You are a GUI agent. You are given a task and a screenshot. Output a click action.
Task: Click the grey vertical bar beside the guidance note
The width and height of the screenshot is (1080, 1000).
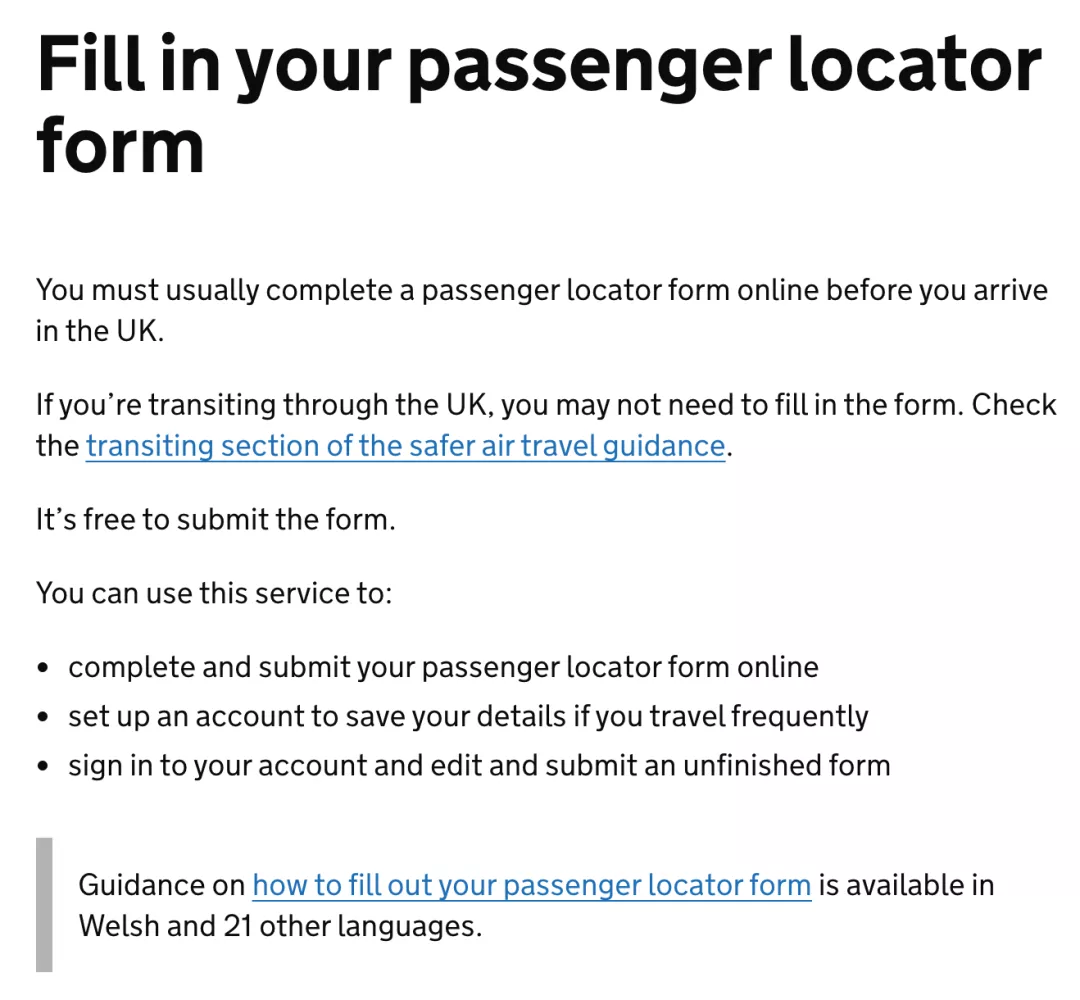44,905
